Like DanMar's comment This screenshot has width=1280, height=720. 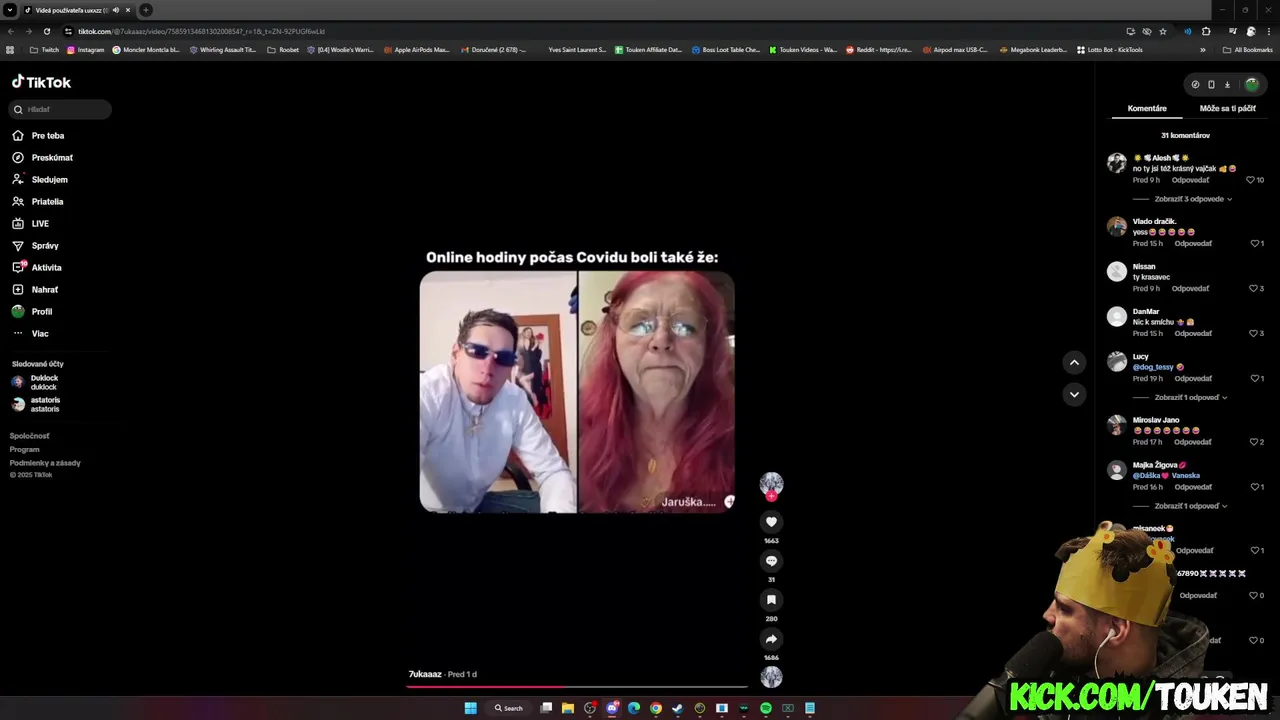pos(1252,333)
